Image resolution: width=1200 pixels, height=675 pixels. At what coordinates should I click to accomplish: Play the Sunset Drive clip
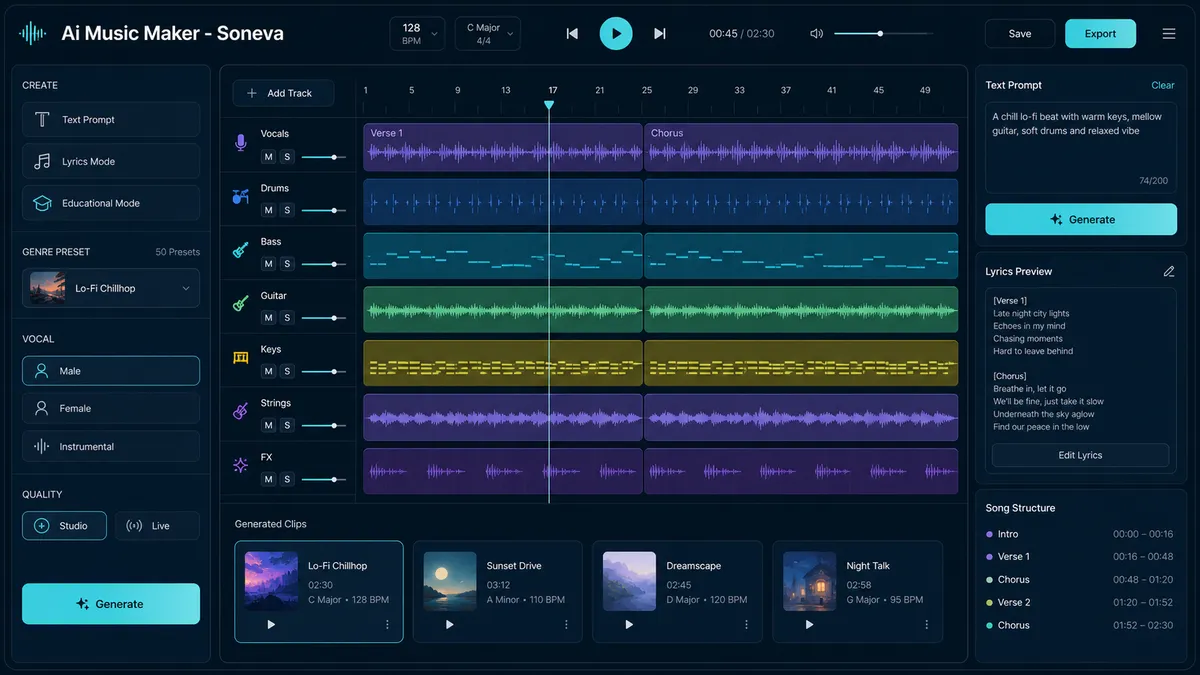(x=450, y=624)
